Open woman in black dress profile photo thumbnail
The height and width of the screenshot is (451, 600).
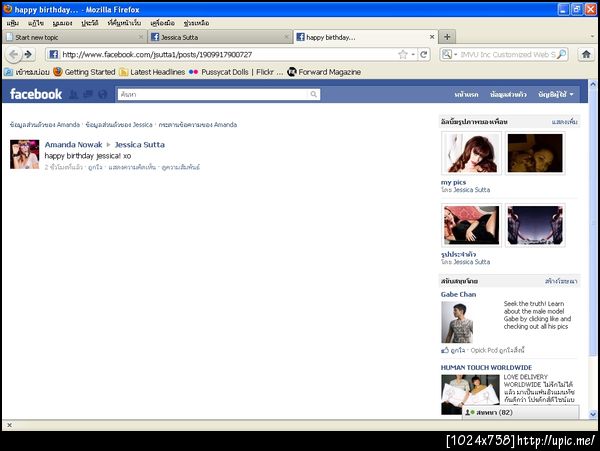coord(471,225)
